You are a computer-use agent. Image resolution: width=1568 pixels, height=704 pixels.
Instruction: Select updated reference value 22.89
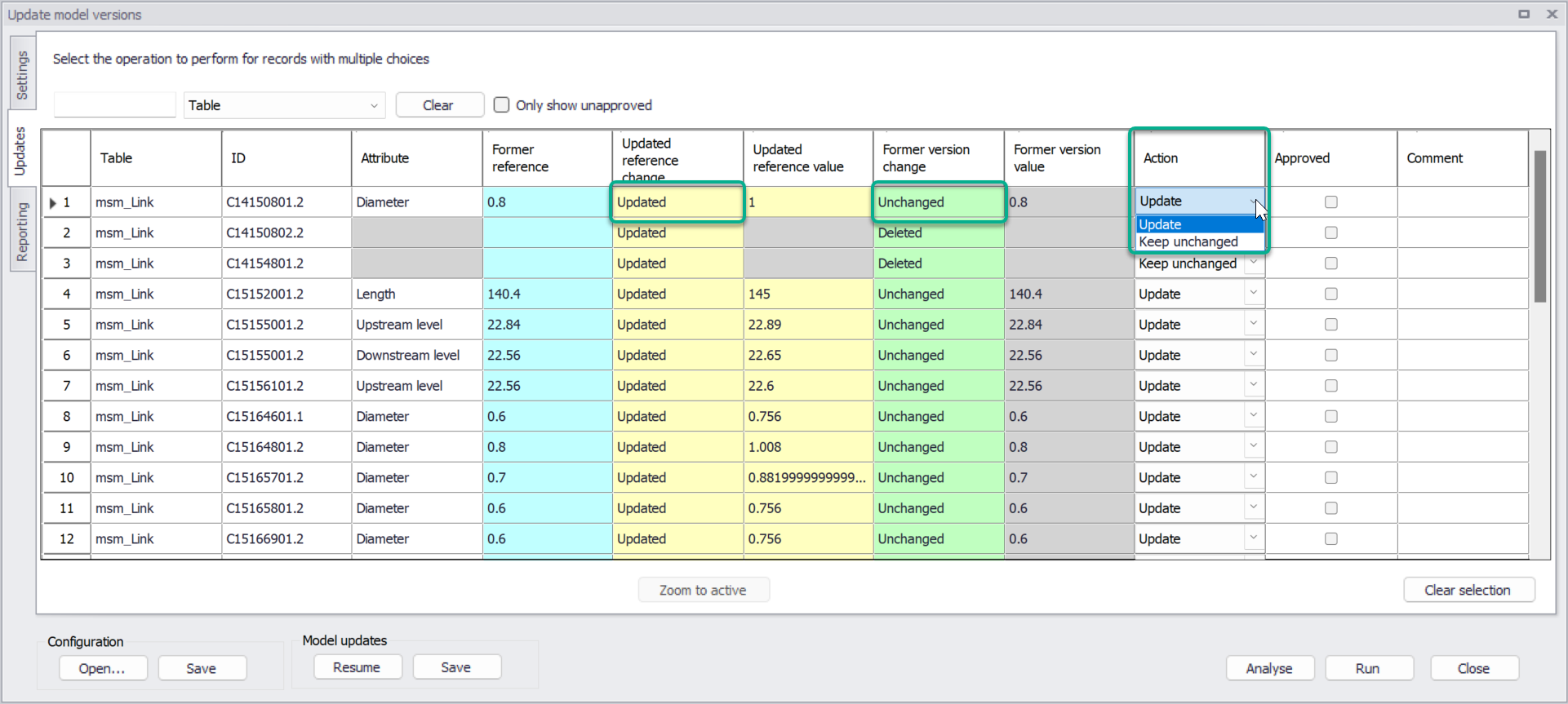[808, 325]
